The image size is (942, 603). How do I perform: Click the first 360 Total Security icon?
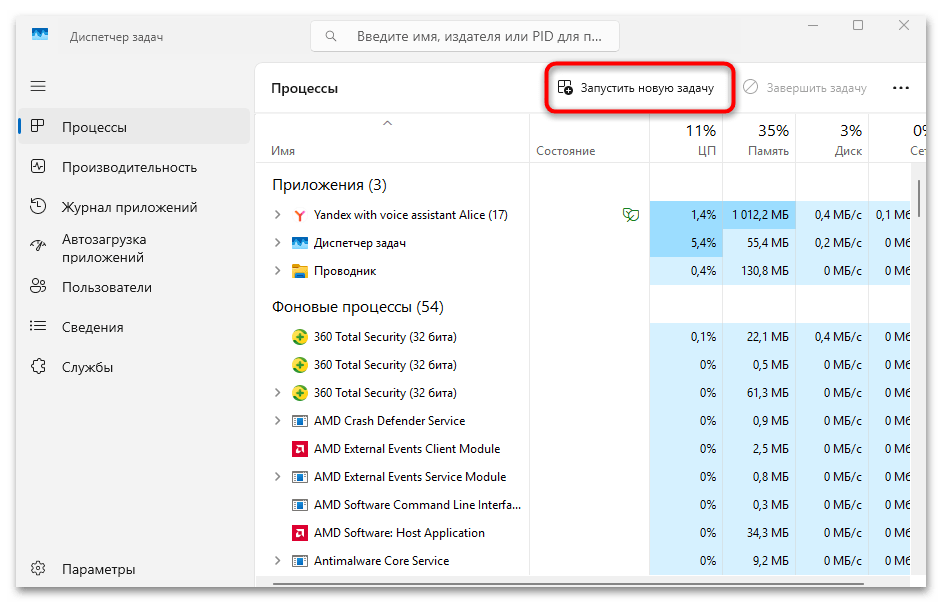pyautogui.click(x=299, y=337)
